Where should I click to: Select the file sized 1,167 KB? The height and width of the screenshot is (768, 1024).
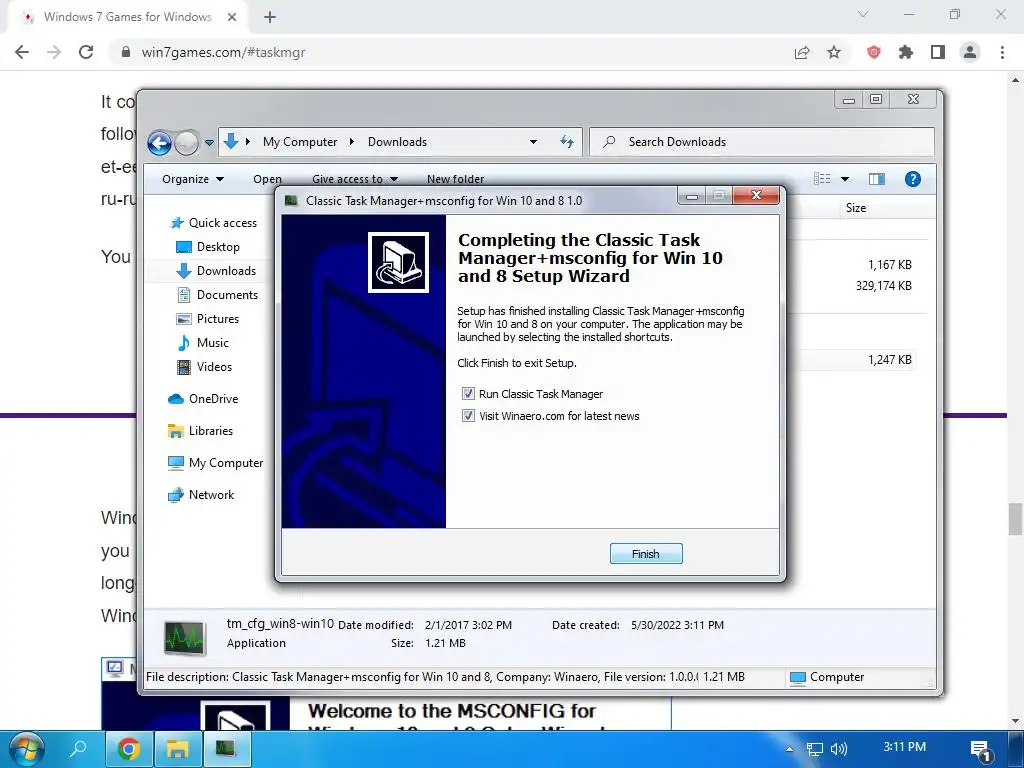[889, 264]
